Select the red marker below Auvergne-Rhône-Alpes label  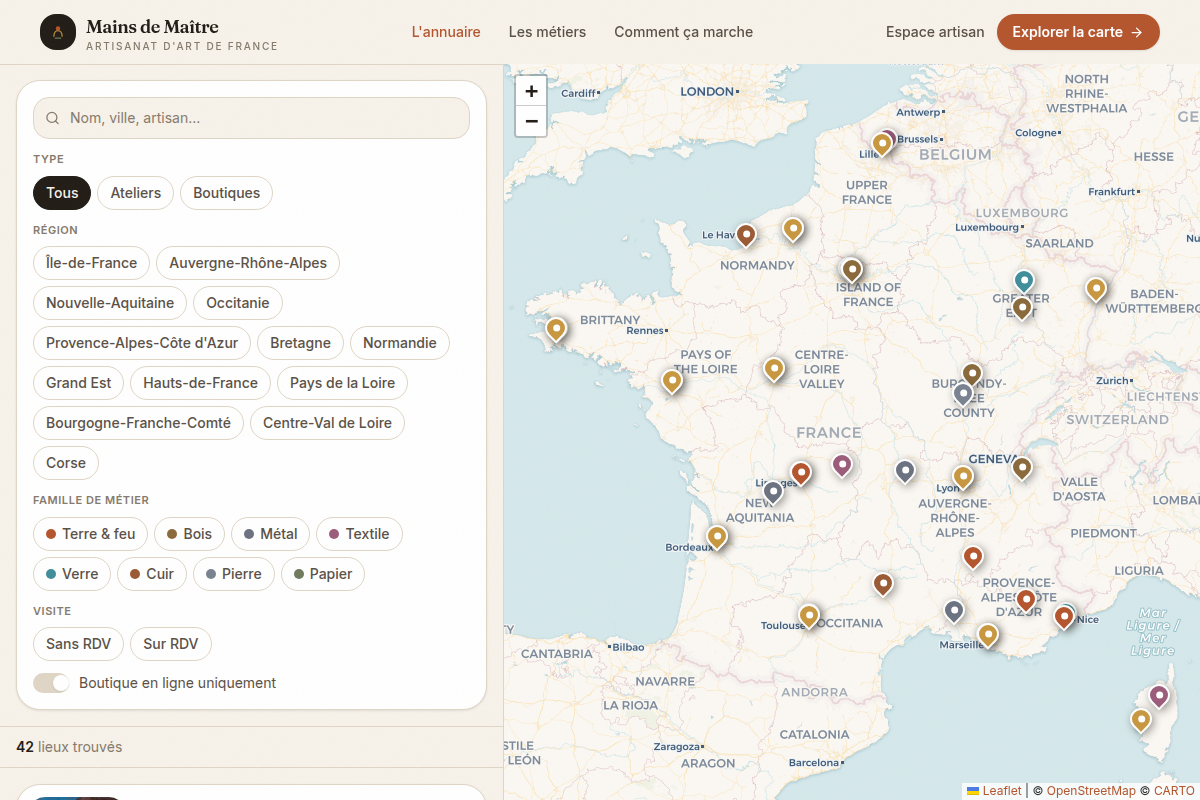click(973, 558)
